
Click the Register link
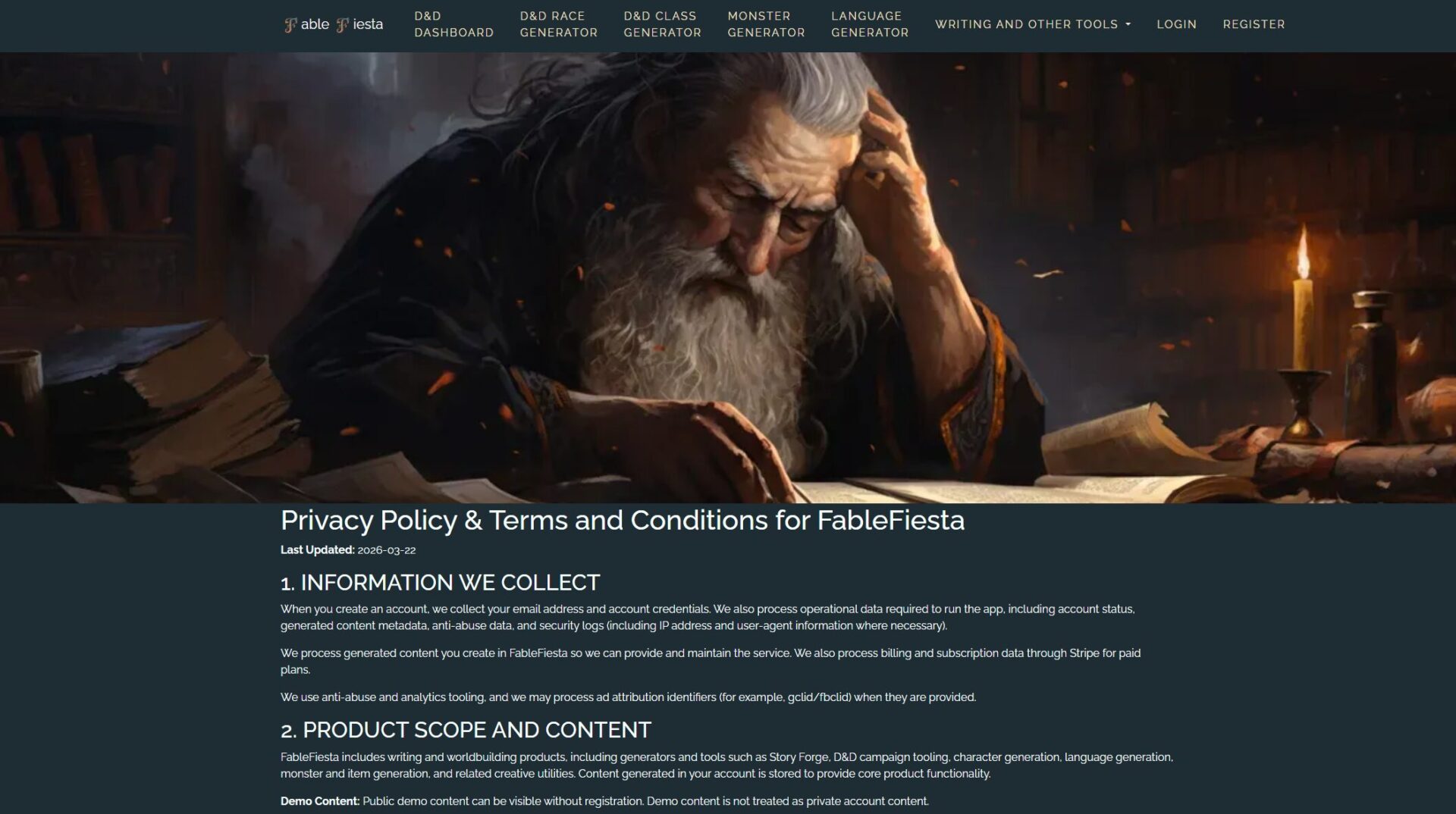(x=1254, y=24)
